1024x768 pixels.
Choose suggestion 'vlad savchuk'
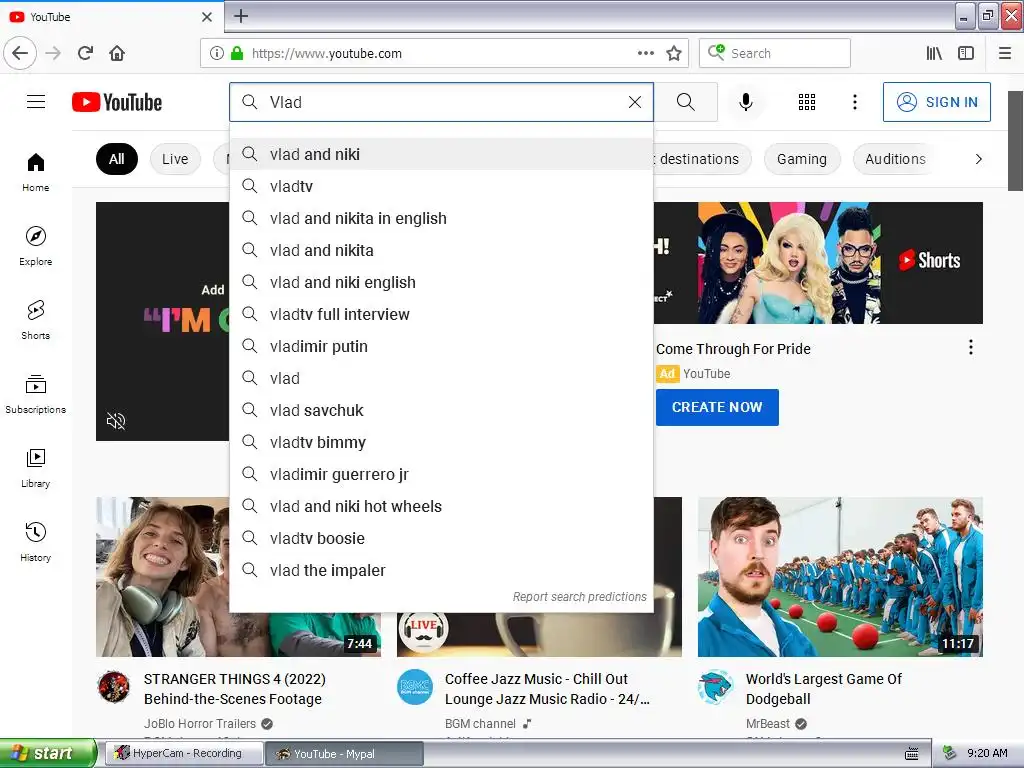441,410
